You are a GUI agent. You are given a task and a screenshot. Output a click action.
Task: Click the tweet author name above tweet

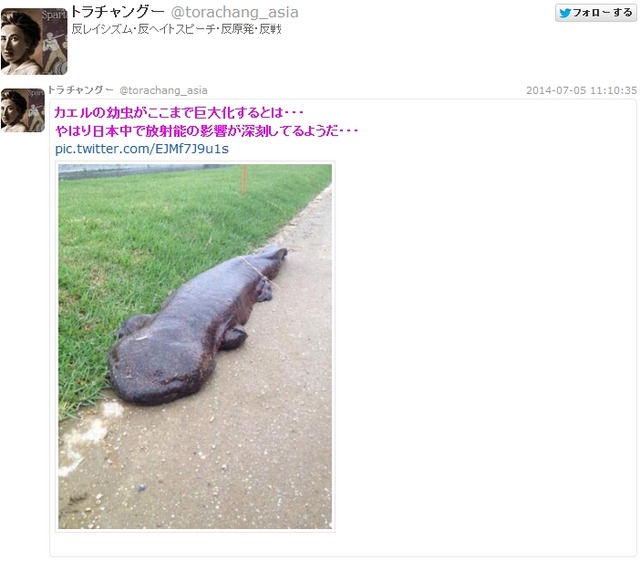click(x=80, y=90)
